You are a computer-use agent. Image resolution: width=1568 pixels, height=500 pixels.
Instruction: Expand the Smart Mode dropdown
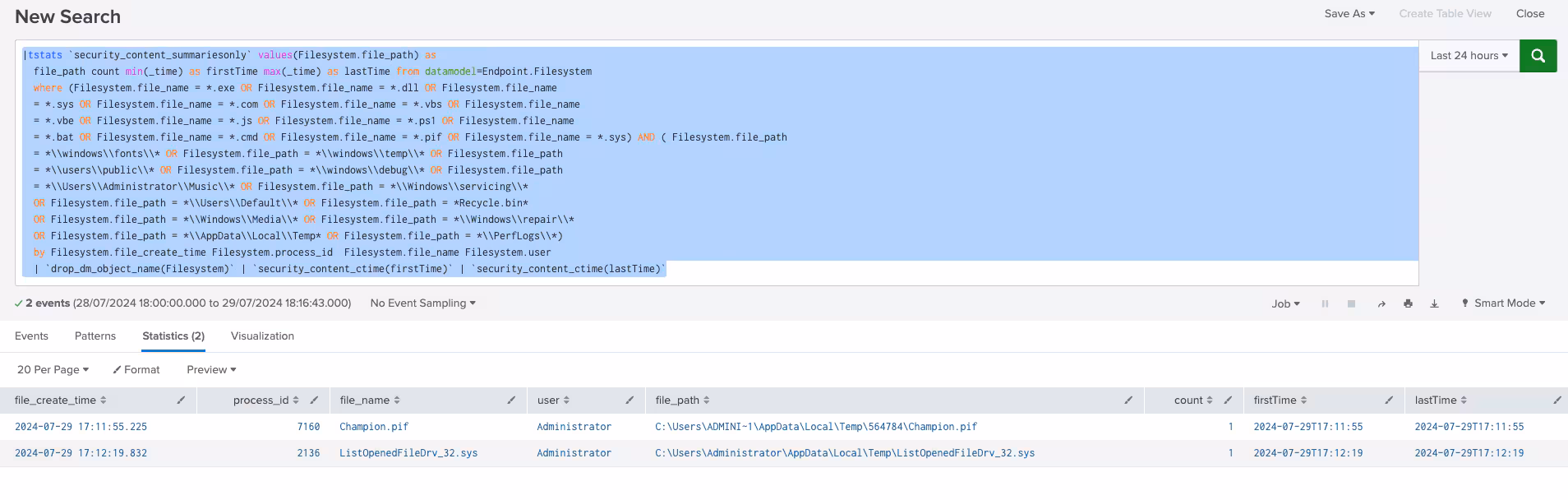[x=1503, y=303]
